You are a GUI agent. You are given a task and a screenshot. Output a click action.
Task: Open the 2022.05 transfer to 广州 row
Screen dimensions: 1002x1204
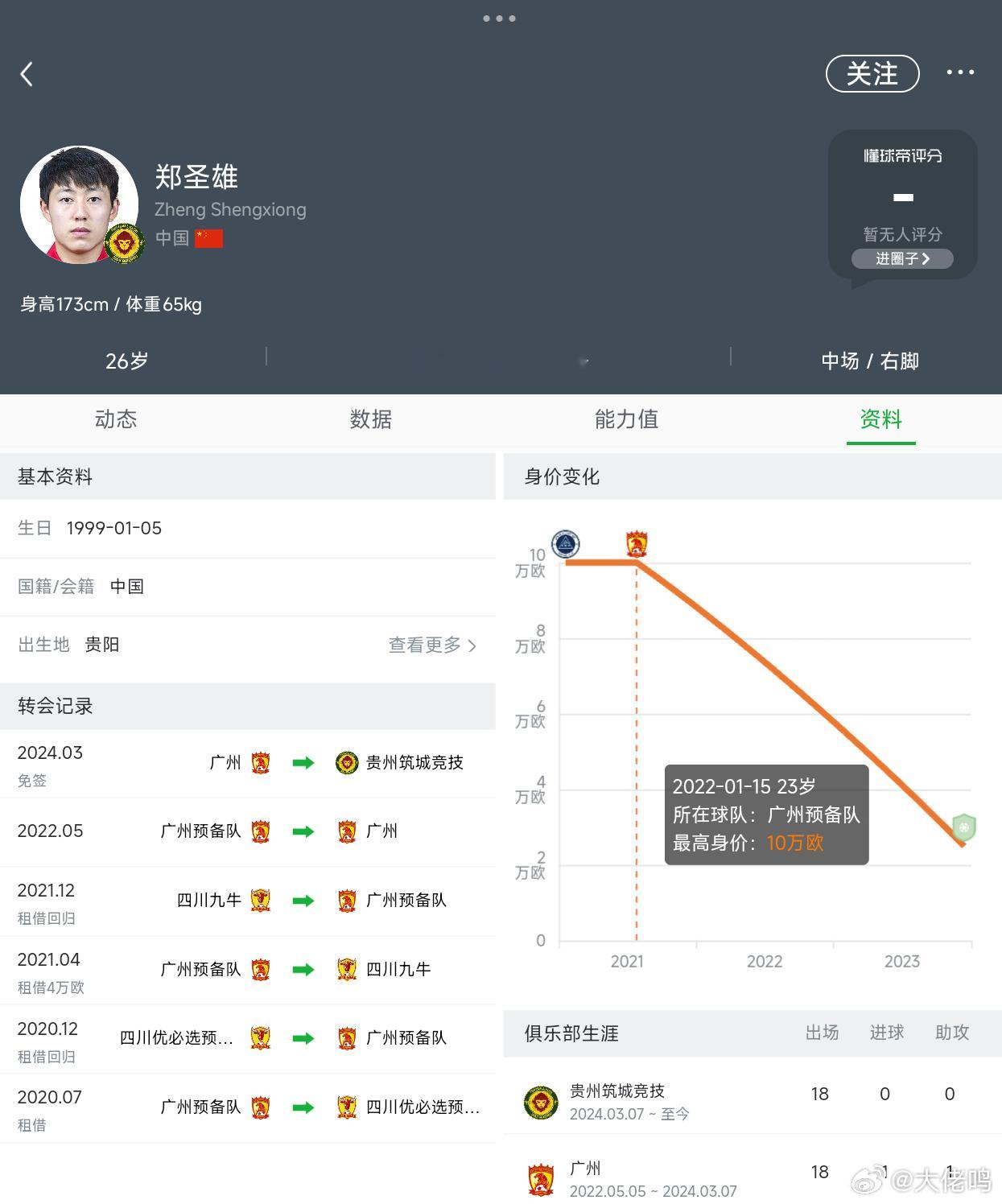[248, 831]
